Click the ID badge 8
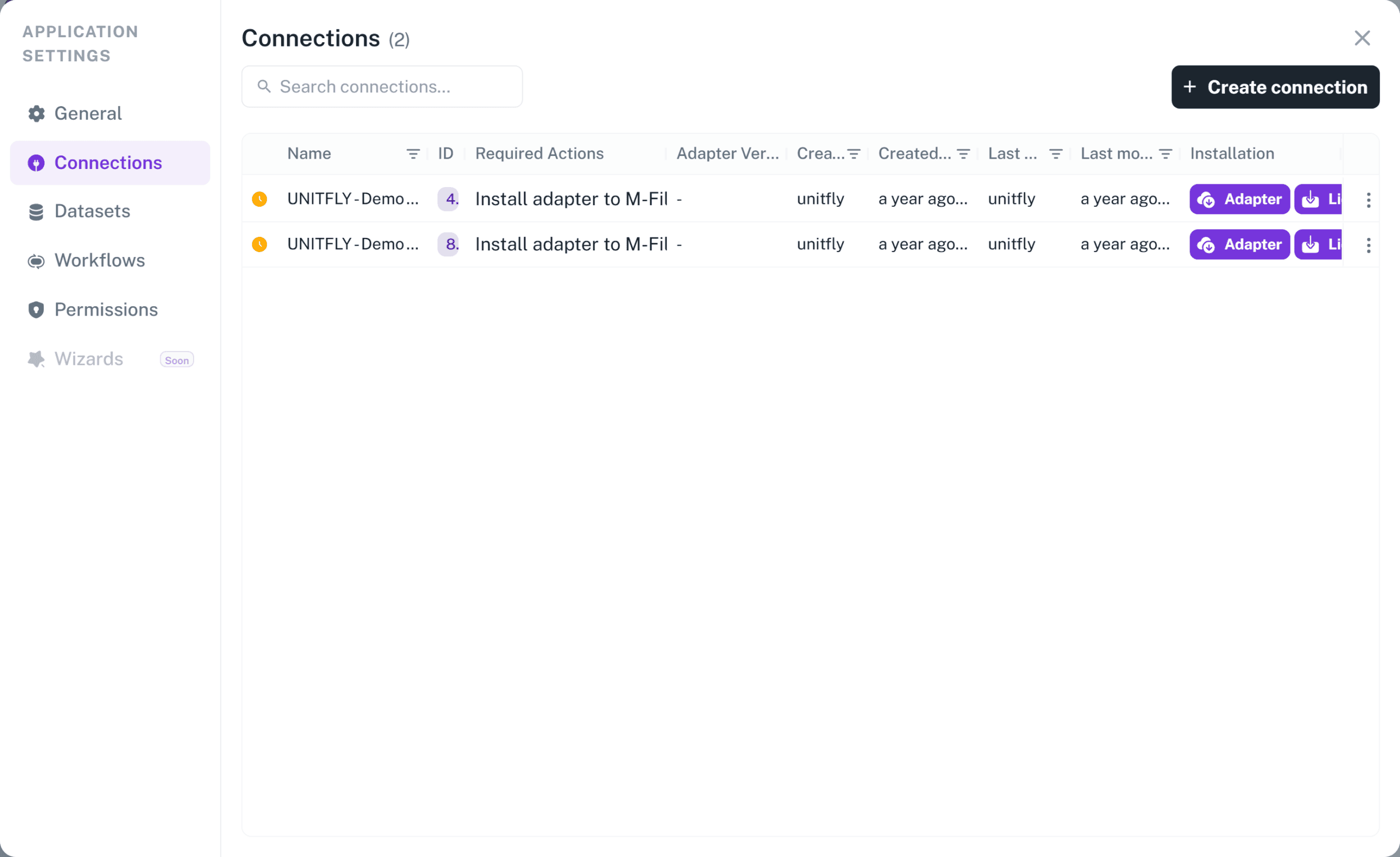Viewport: 1400px width, 857px height. coord(448,244)
